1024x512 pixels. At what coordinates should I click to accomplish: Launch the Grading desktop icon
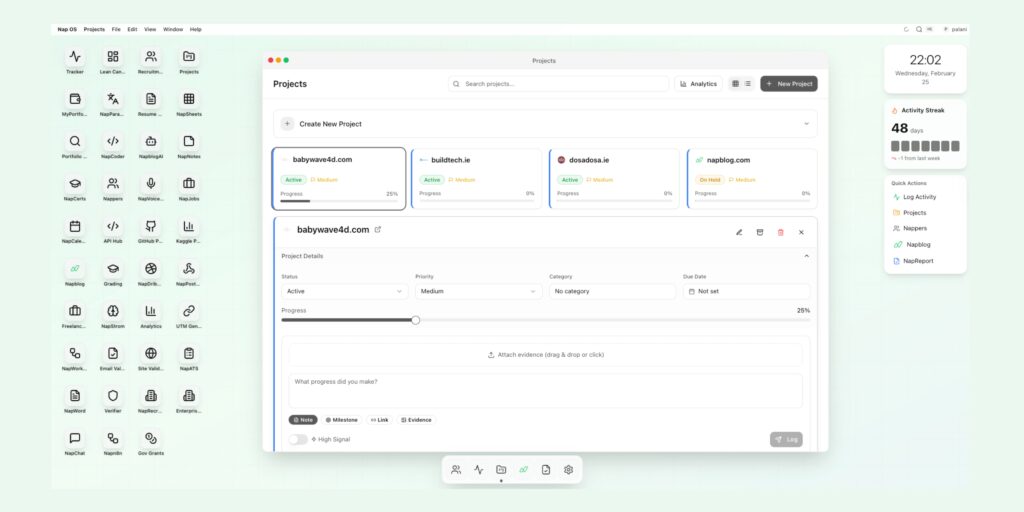(x=113, y=268)
